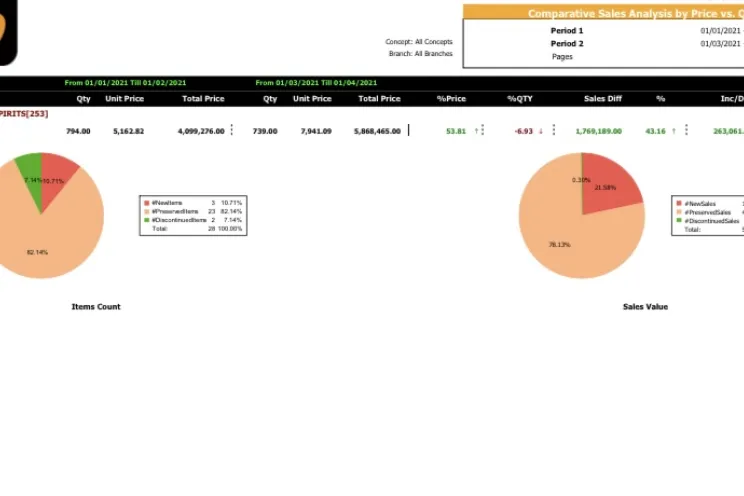Click the Total Price header under the 01/01/2021 period
Screen dimensions: 744x496
coord(203,99)
